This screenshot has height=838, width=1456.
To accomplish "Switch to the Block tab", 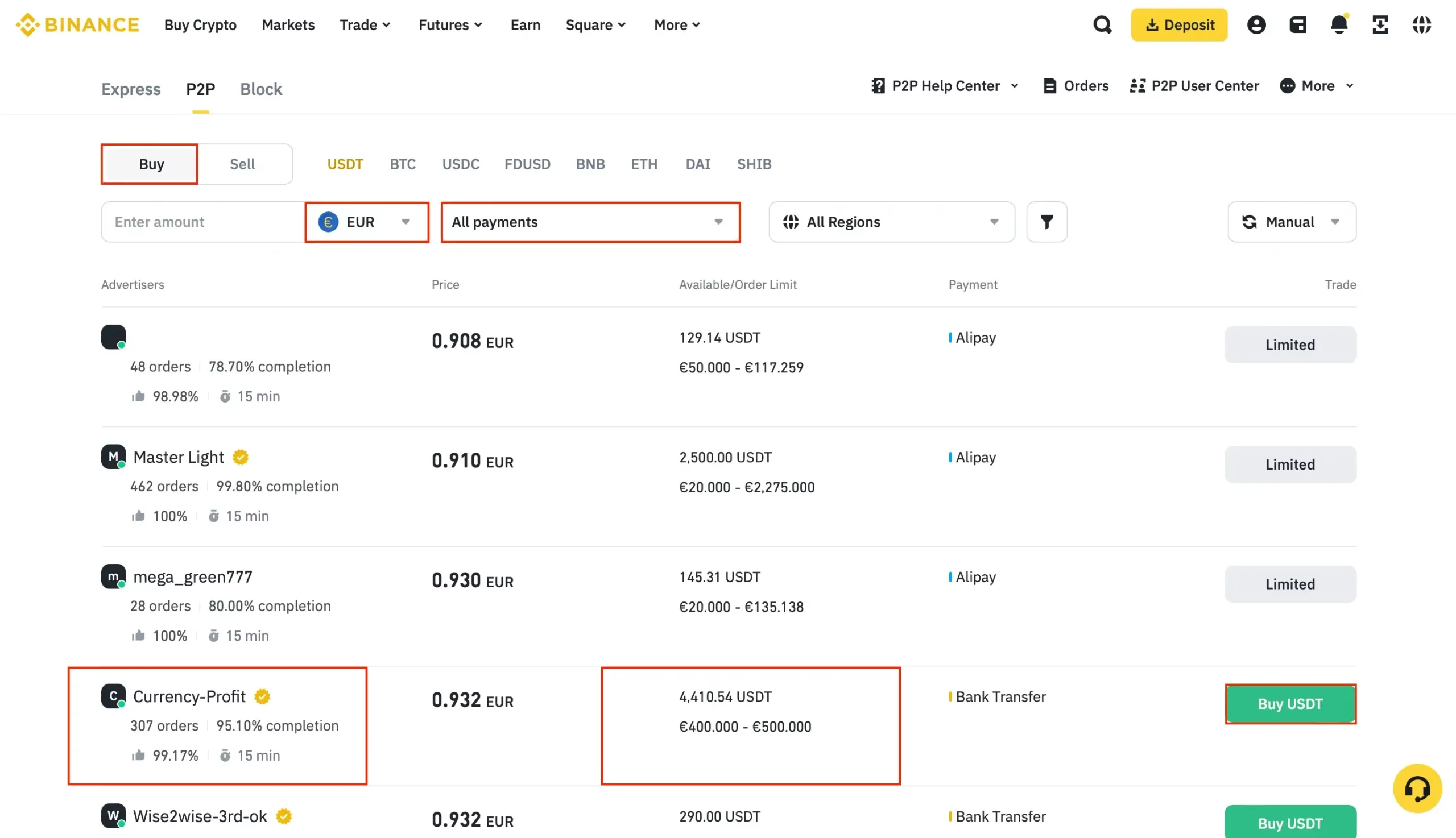I will click(261, 89).
